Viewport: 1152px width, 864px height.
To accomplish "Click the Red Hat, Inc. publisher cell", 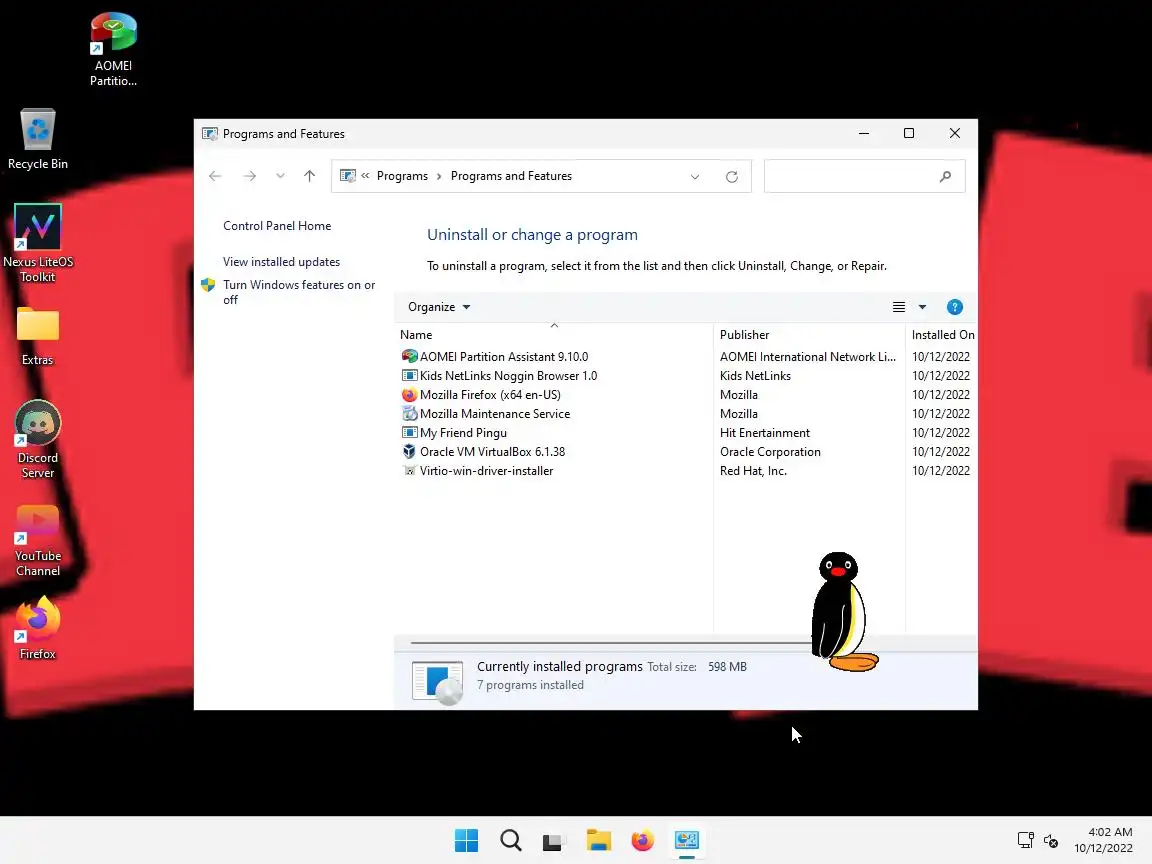I will [x=753, y=471].
